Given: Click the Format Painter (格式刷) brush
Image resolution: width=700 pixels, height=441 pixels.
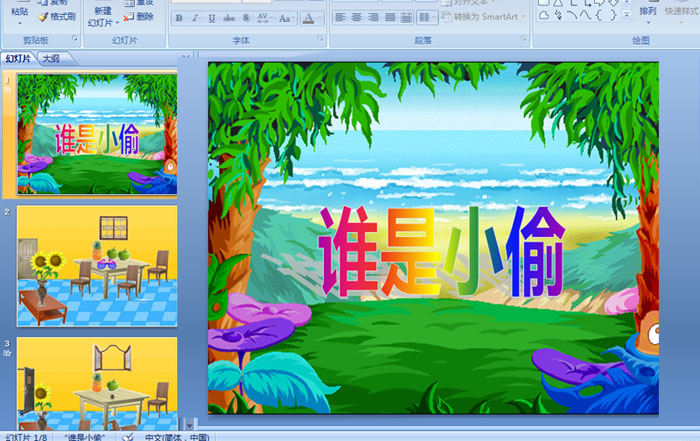Looking at the screenshot, I should (x=56, y=17).
